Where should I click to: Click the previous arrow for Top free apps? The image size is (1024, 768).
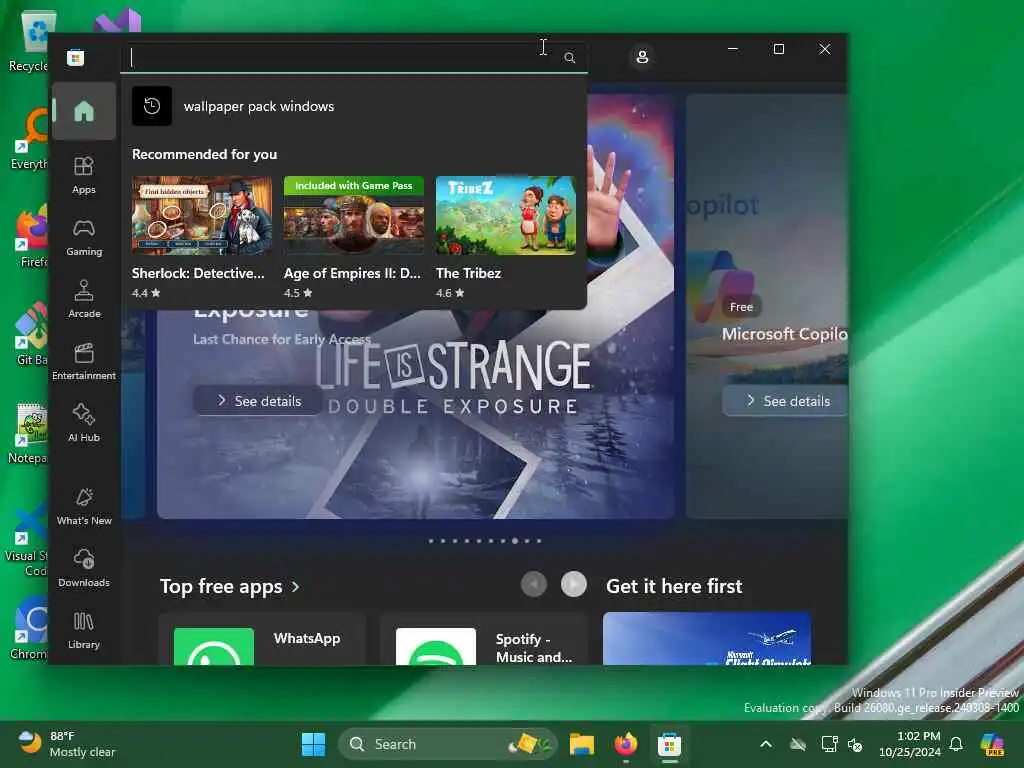click(534, 584)
